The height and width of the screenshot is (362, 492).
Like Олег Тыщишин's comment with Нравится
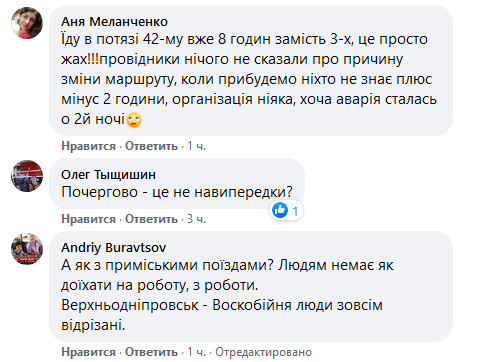point(88,219)
